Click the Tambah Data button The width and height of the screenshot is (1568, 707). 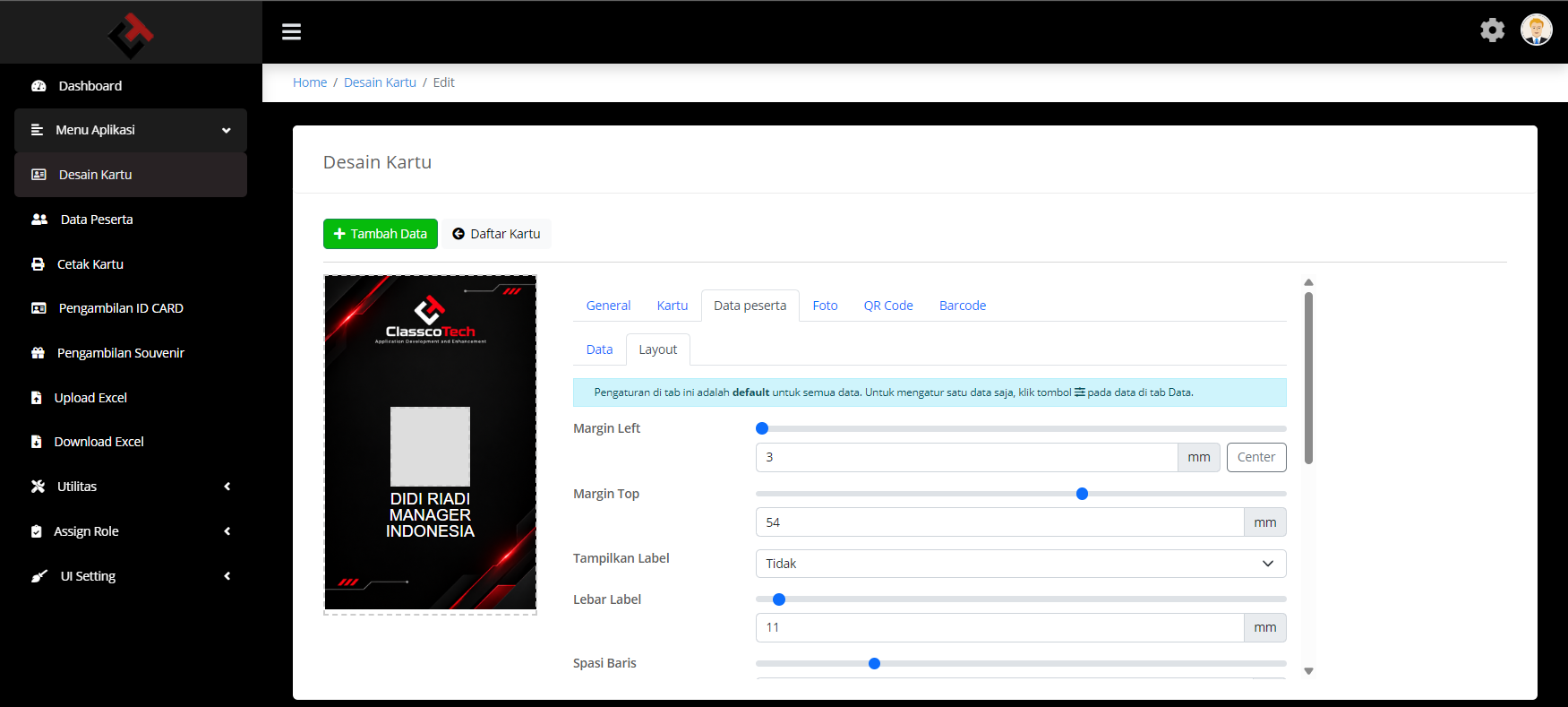pyautogui.click(x=381, y=234)
